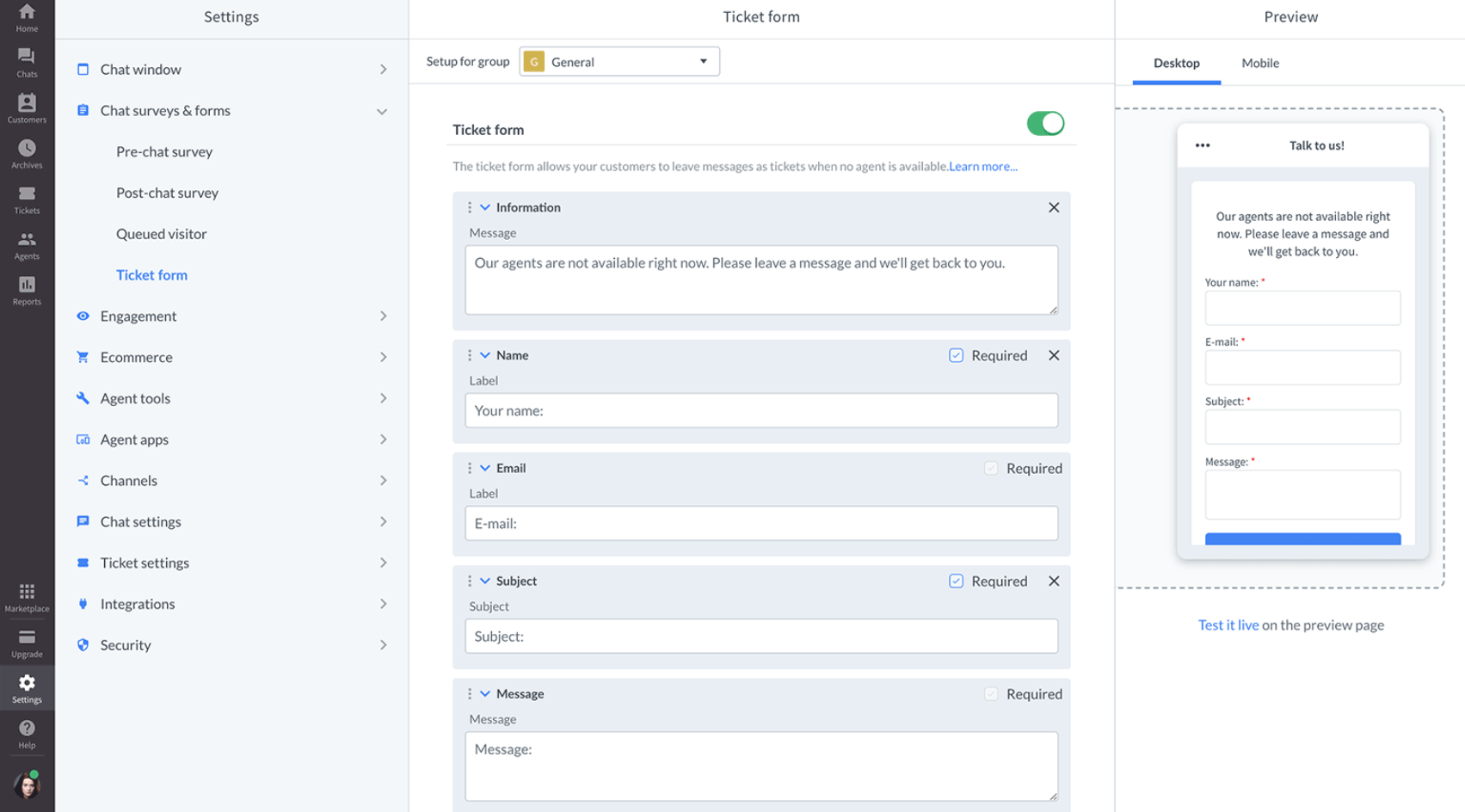1465x812 pixels.
Task: Open the Learn more link
Action: pyautogui.click(x=982, y=166)
